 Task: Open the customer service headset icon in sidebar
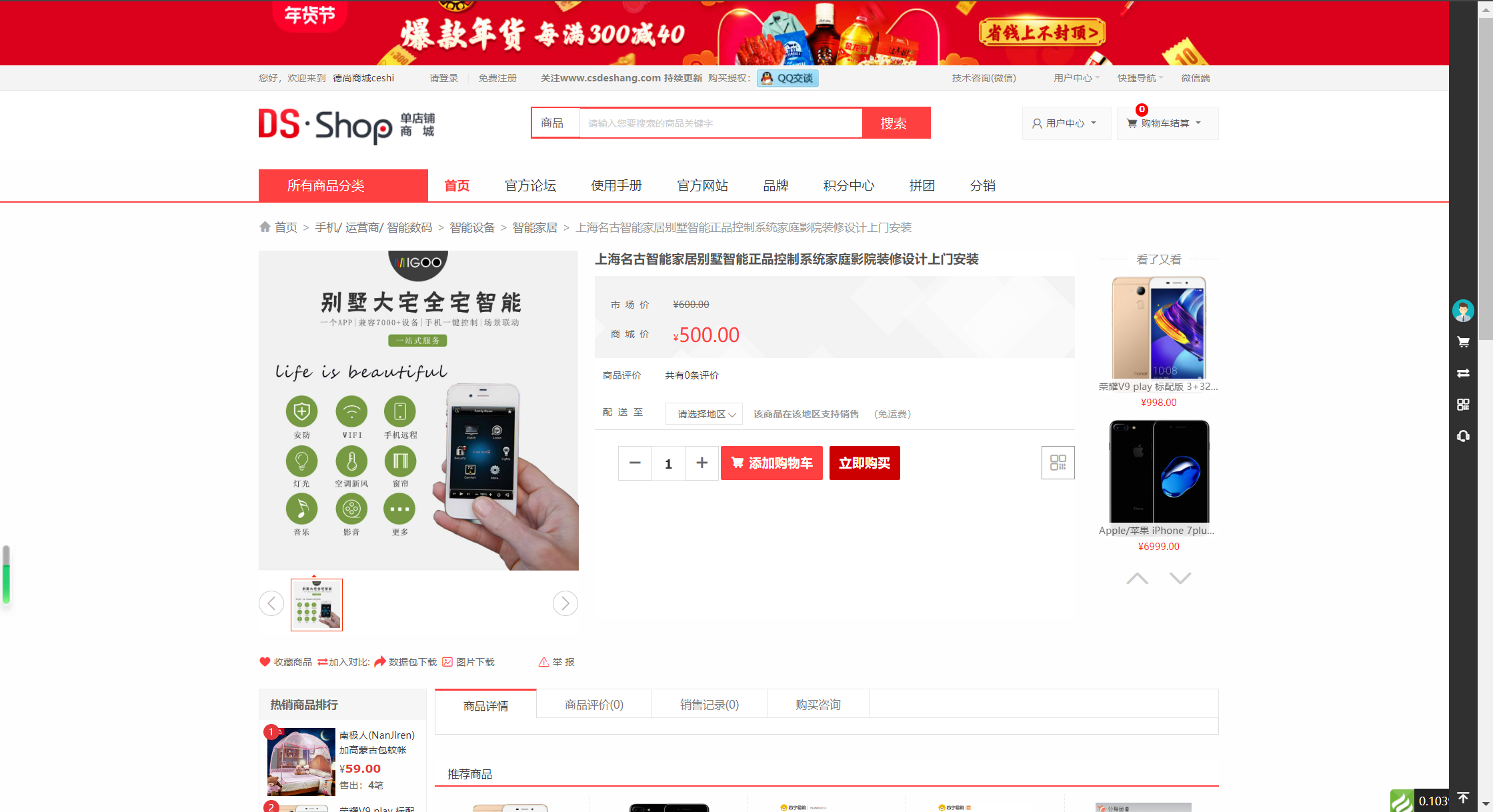pos(1463,436)
